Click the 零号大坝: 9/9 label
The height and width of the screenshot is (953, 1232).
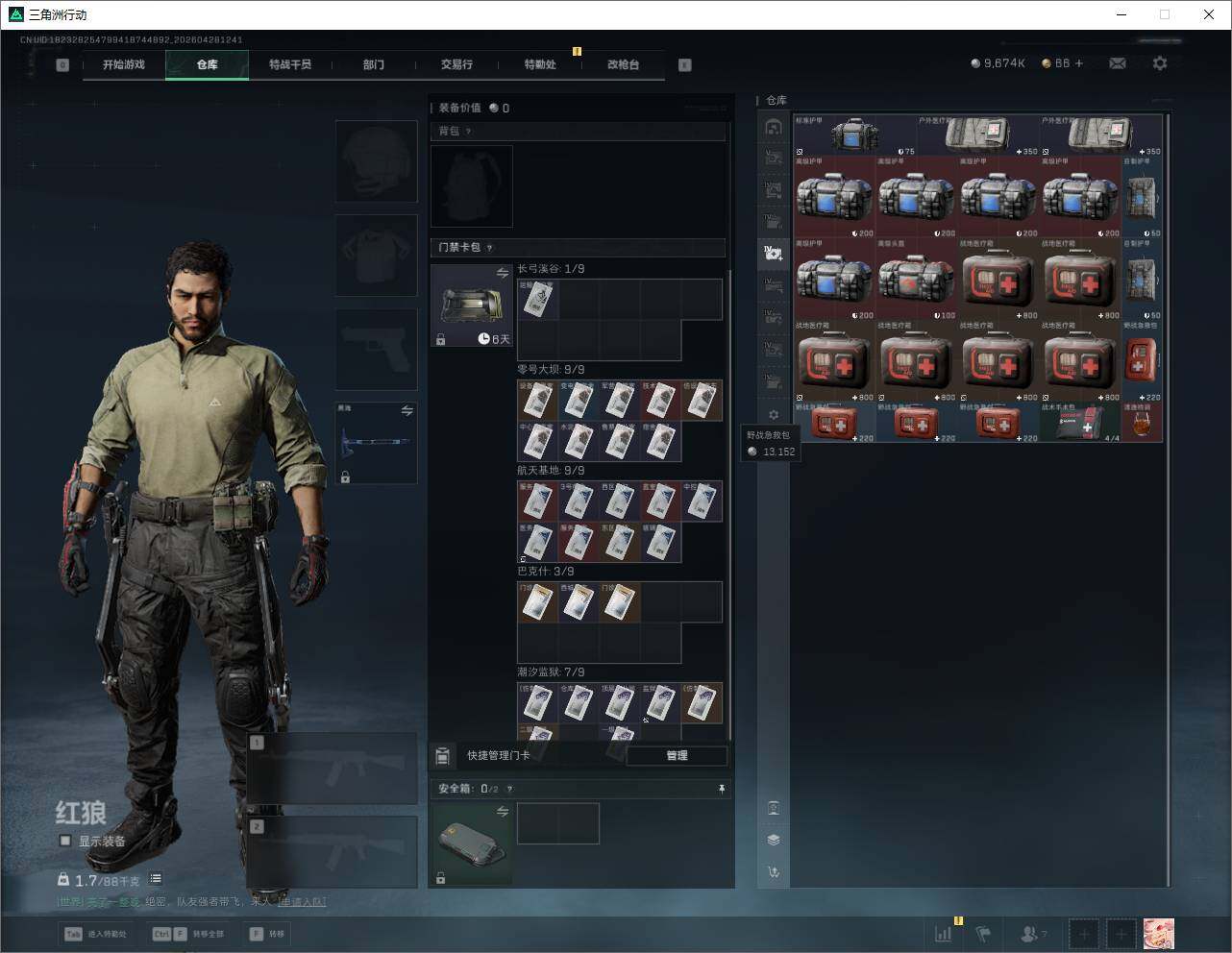click(x=551, y=369)
